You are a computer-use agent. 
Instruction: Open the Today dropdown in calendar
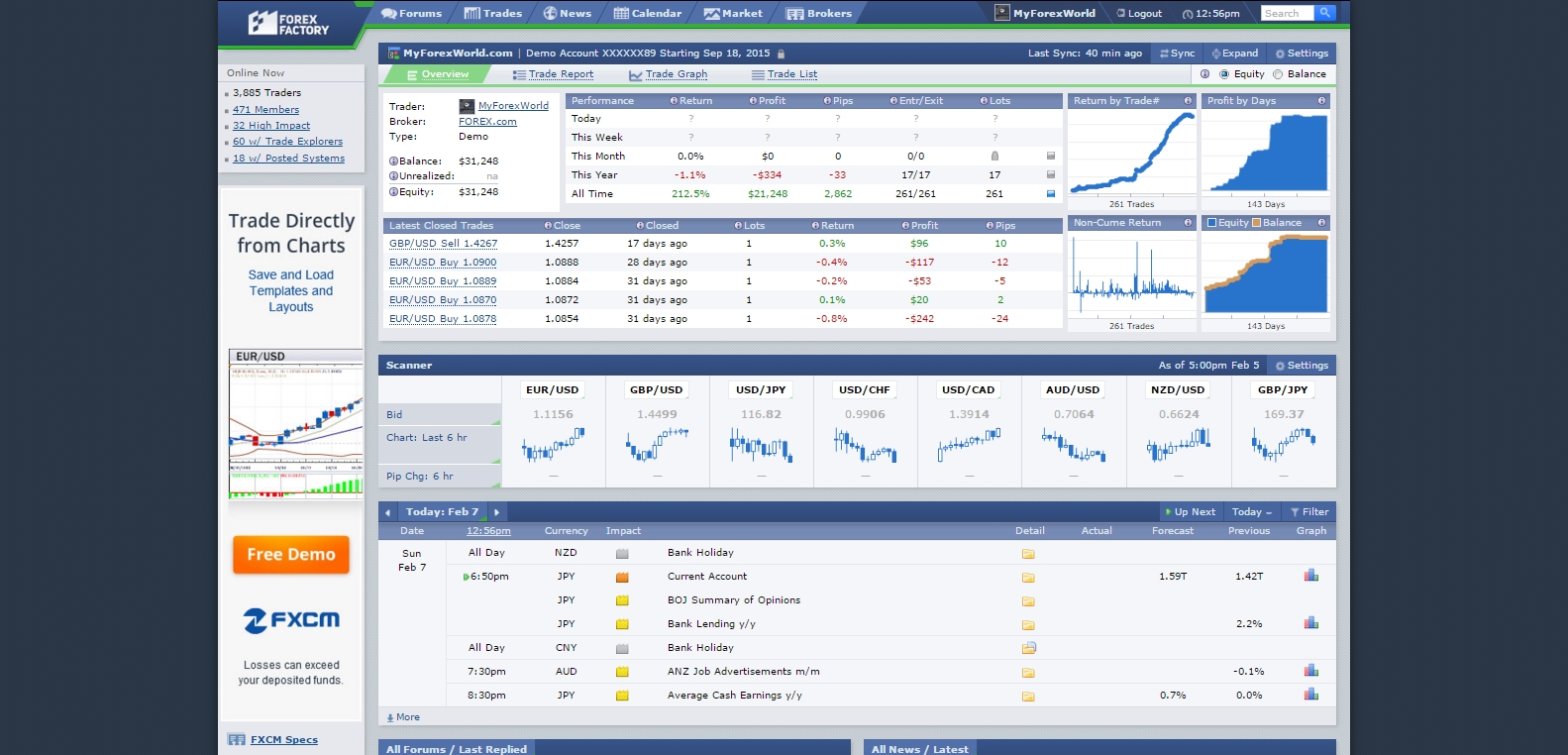point(1251,512)
